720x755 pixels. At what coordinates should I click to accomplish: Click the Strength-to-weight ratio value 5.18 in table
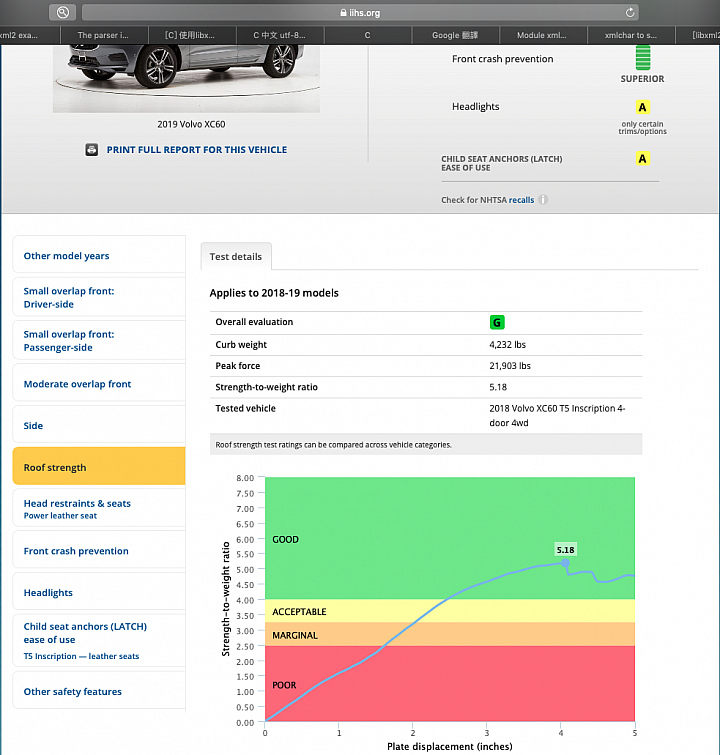[x=498, y=387]
